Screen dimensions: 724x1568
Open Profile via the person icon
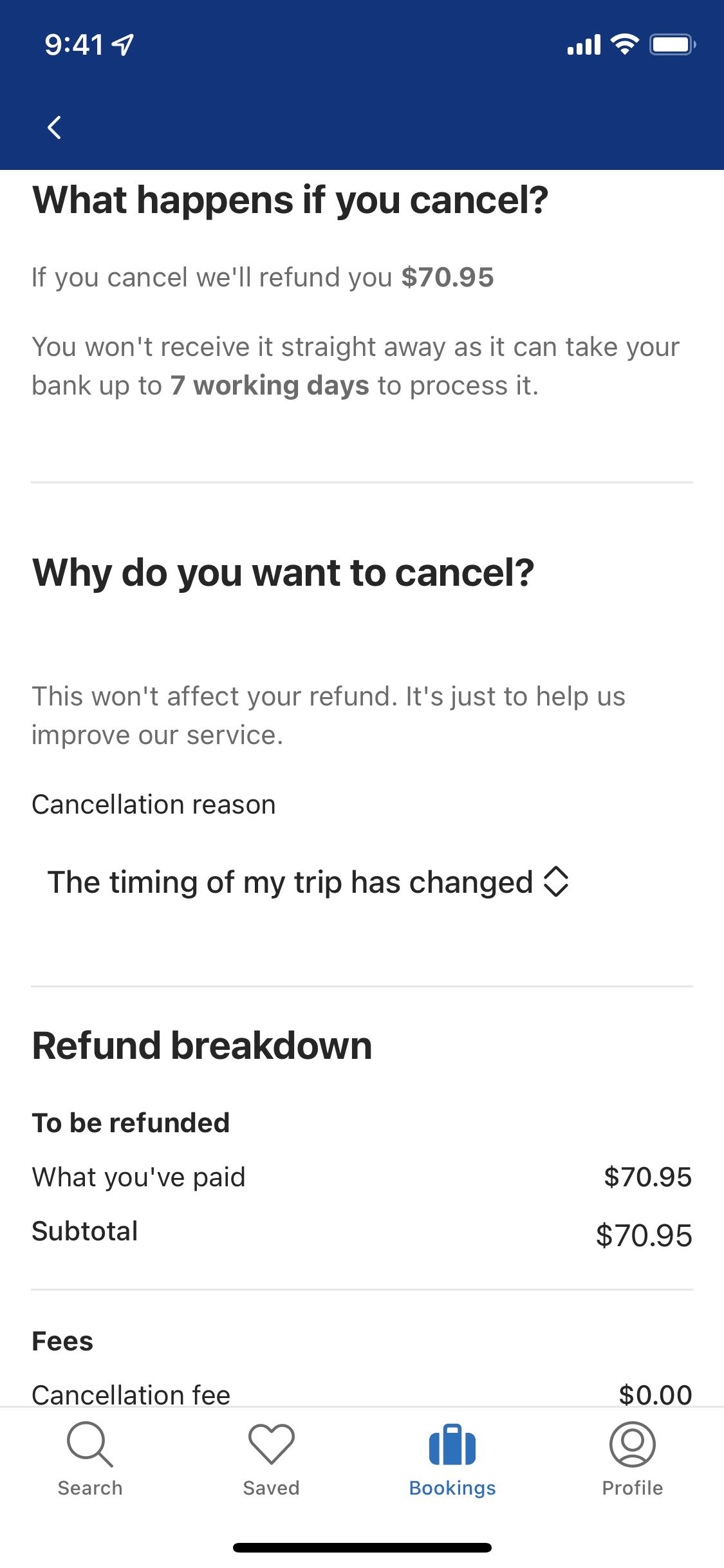tap(633, 1444)
